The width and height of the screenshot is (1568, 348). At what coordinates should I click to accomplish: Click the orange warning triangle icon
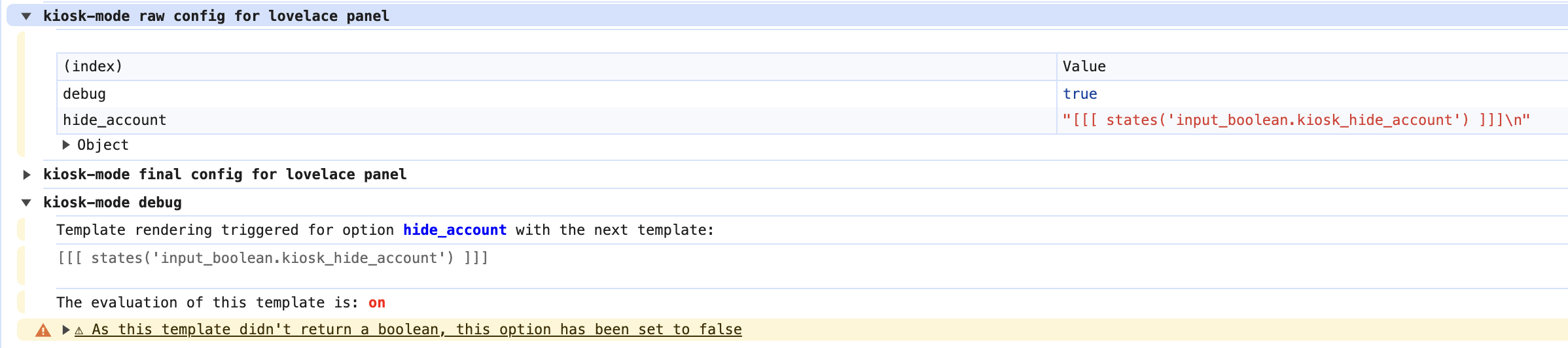[x=43, y=330]
